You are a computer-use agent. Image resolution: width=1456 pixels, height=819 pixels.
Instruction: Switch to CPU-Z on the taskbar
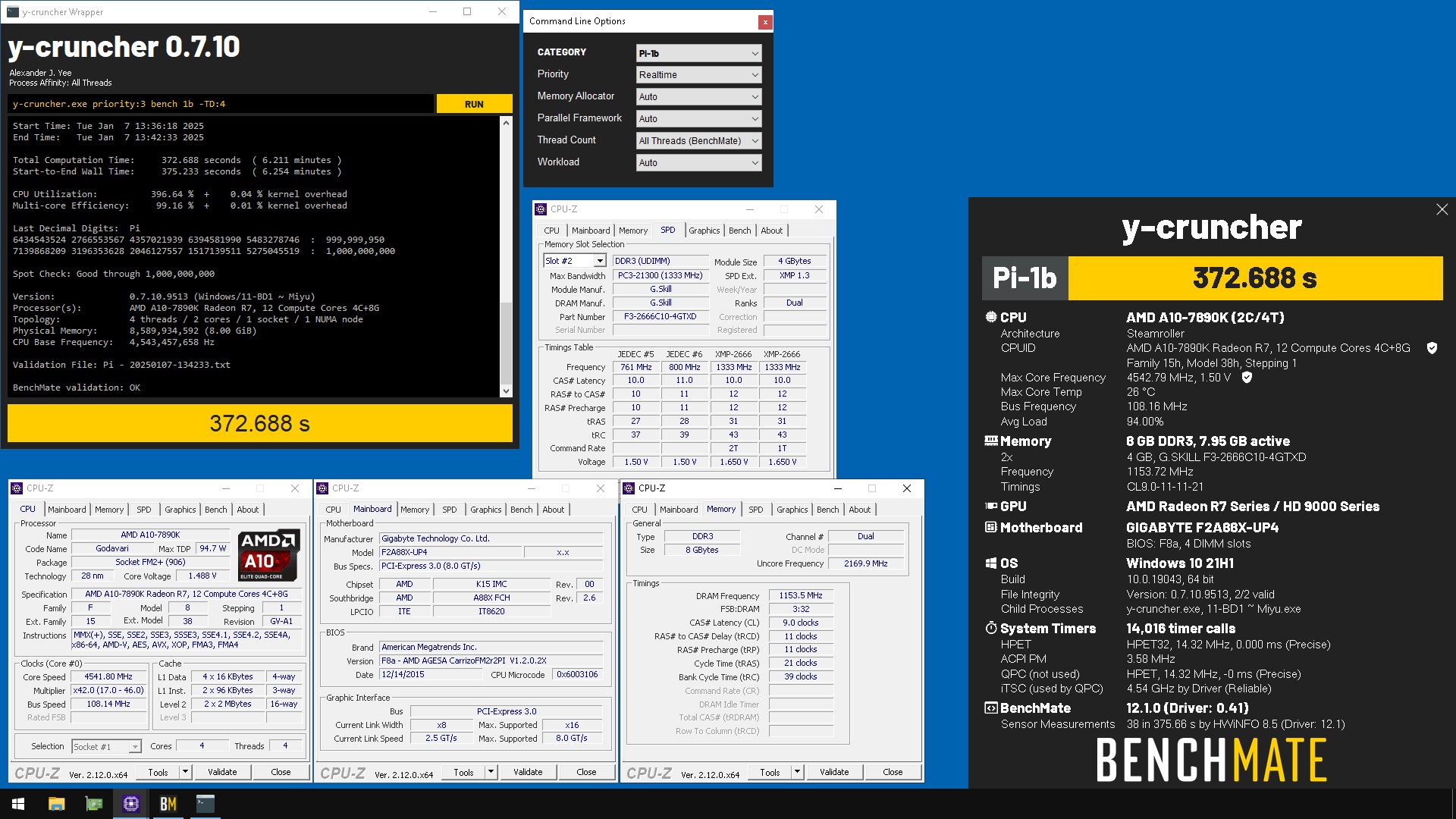(130, 804)
